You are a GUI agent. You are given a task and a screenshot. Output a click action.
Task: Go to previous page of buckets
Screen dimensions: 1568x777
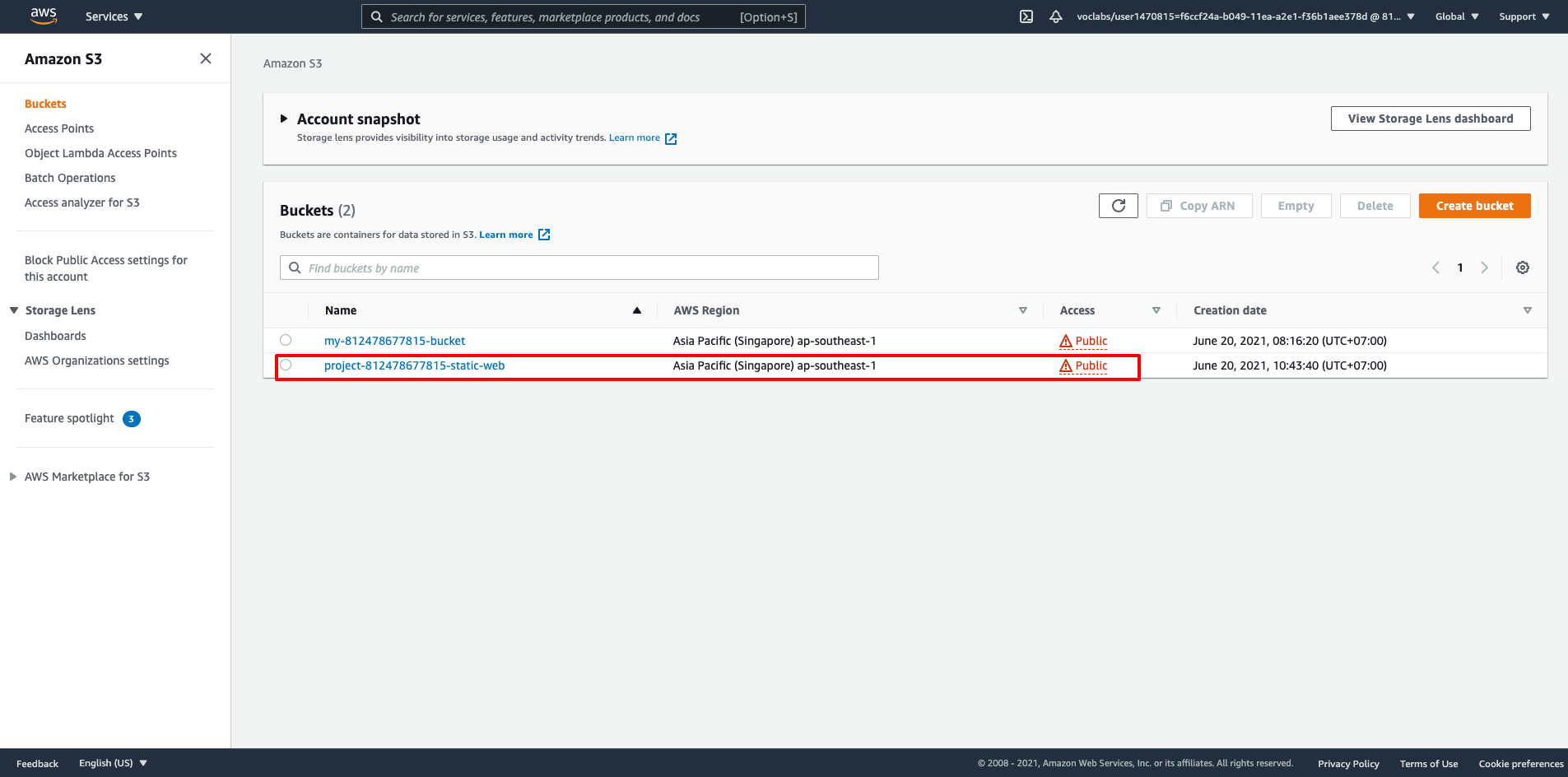coord(1435,268)
